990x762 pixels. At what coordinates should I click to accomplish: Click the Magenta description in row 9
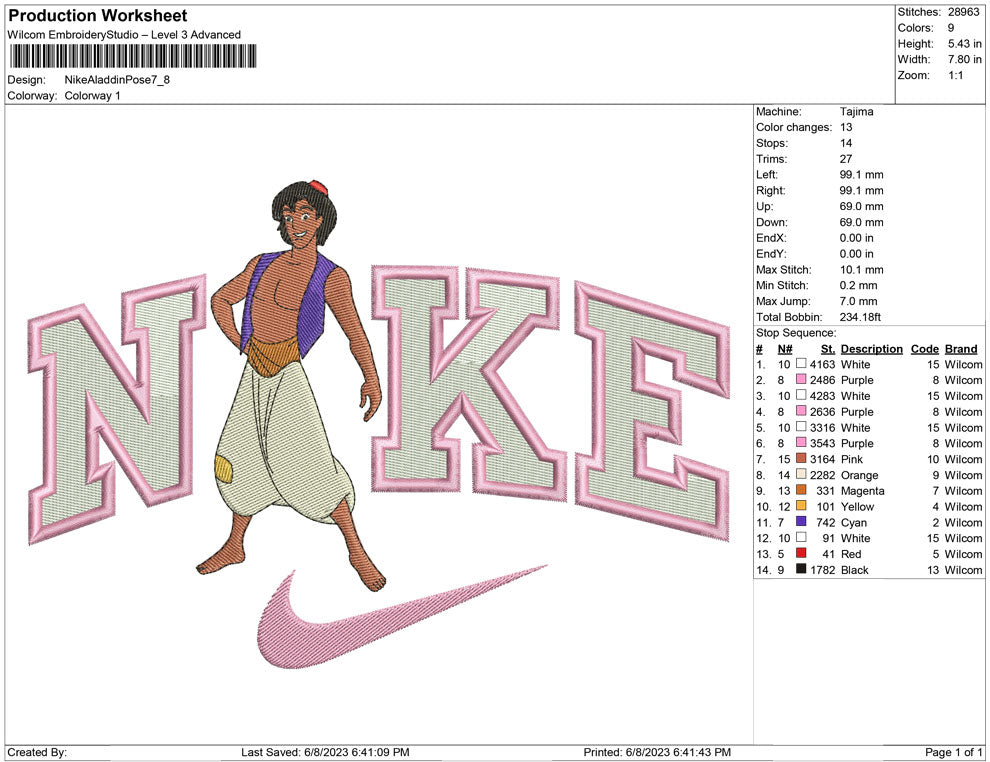tap(862, 491)
